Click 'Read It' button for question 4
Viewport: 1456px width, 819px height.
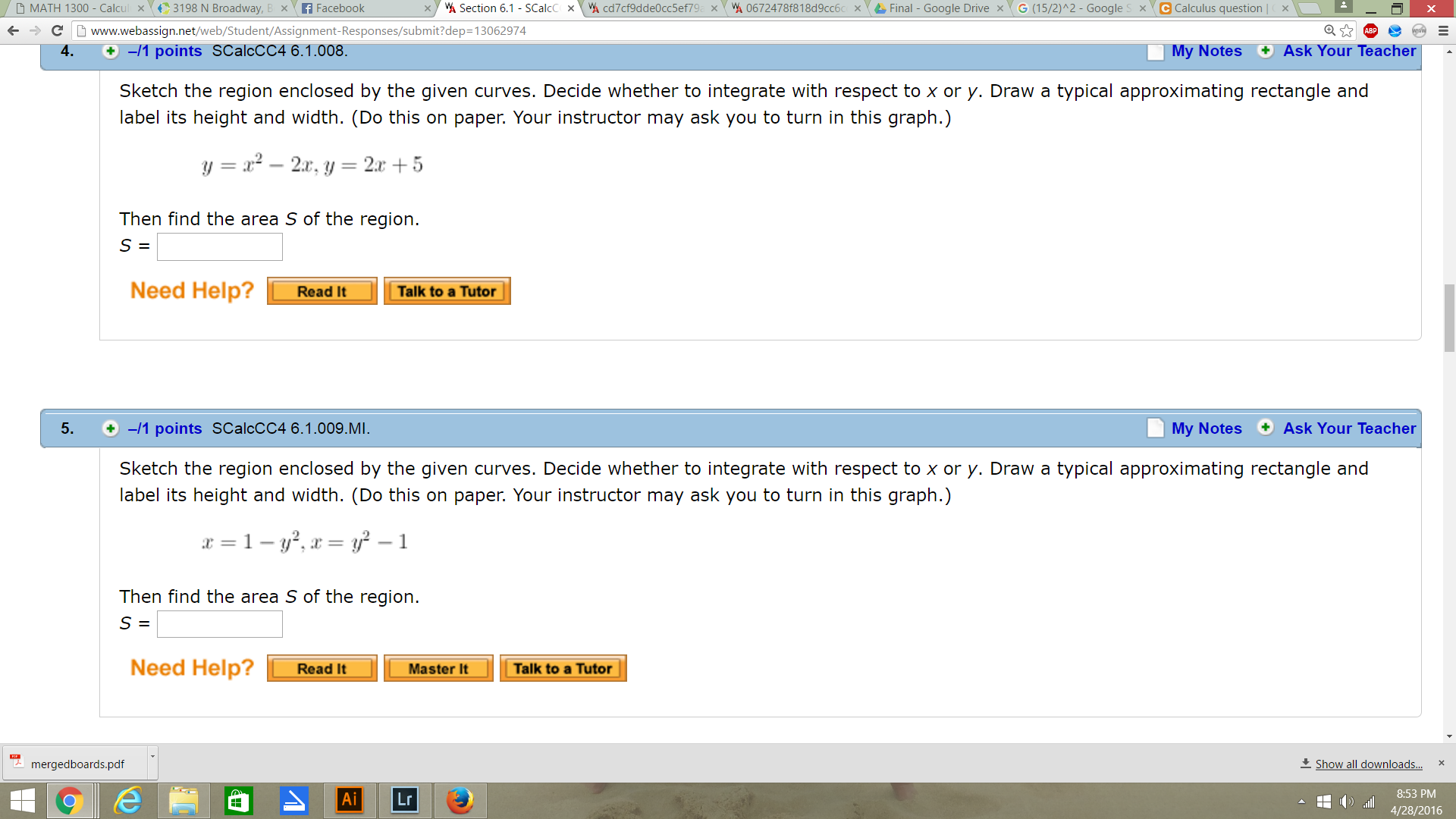tap(320, 291)
